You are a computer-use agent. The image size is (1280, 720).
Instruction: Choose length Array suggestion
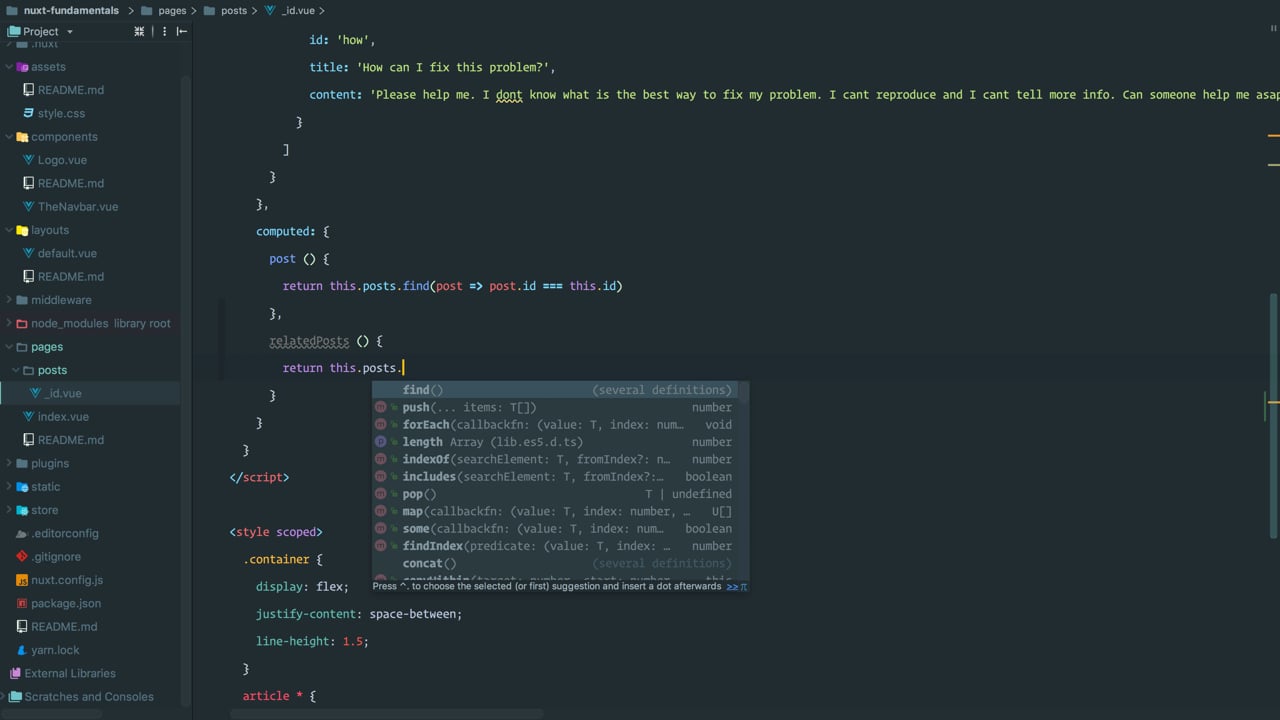tap(555, 442)
